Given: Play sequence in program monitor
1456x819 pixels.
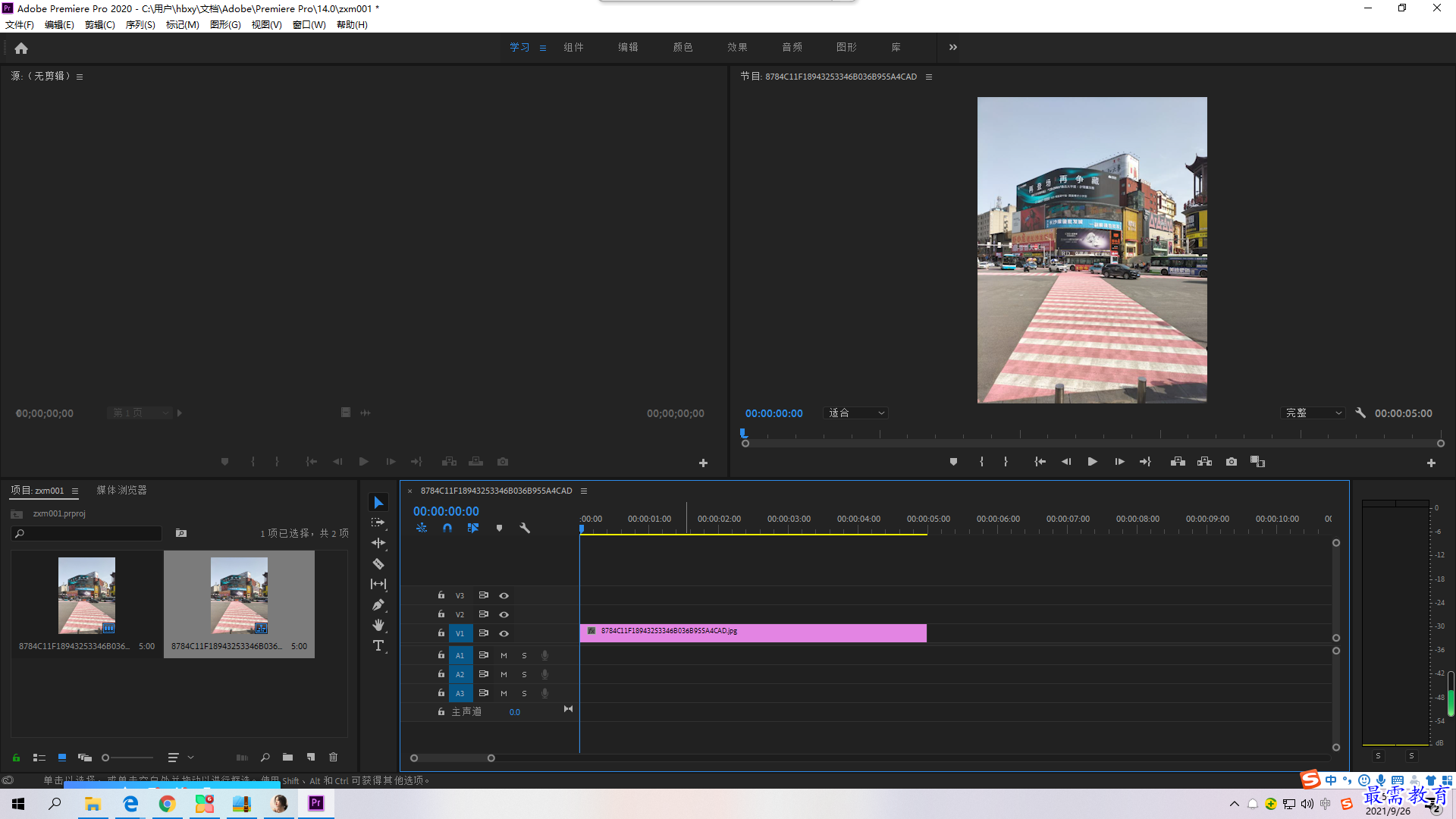Looking at the screenshot, I should 1093,462.
